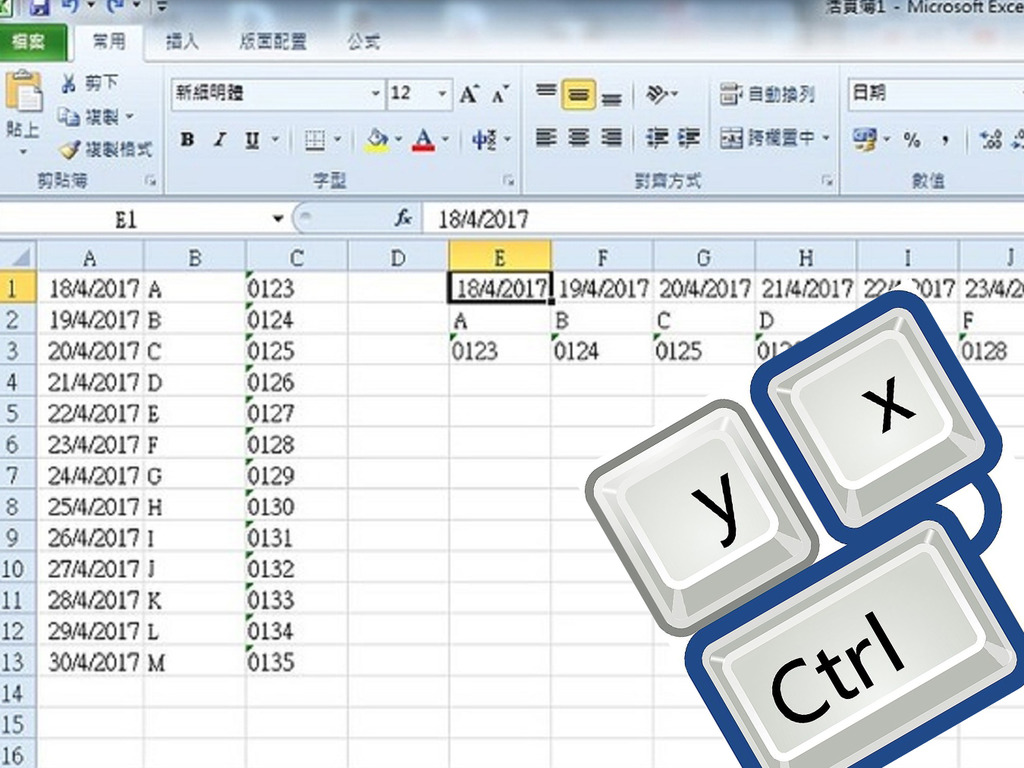Open merge options dropdown arrow
Screen dimensions: 1024x768
coord(826,138)
